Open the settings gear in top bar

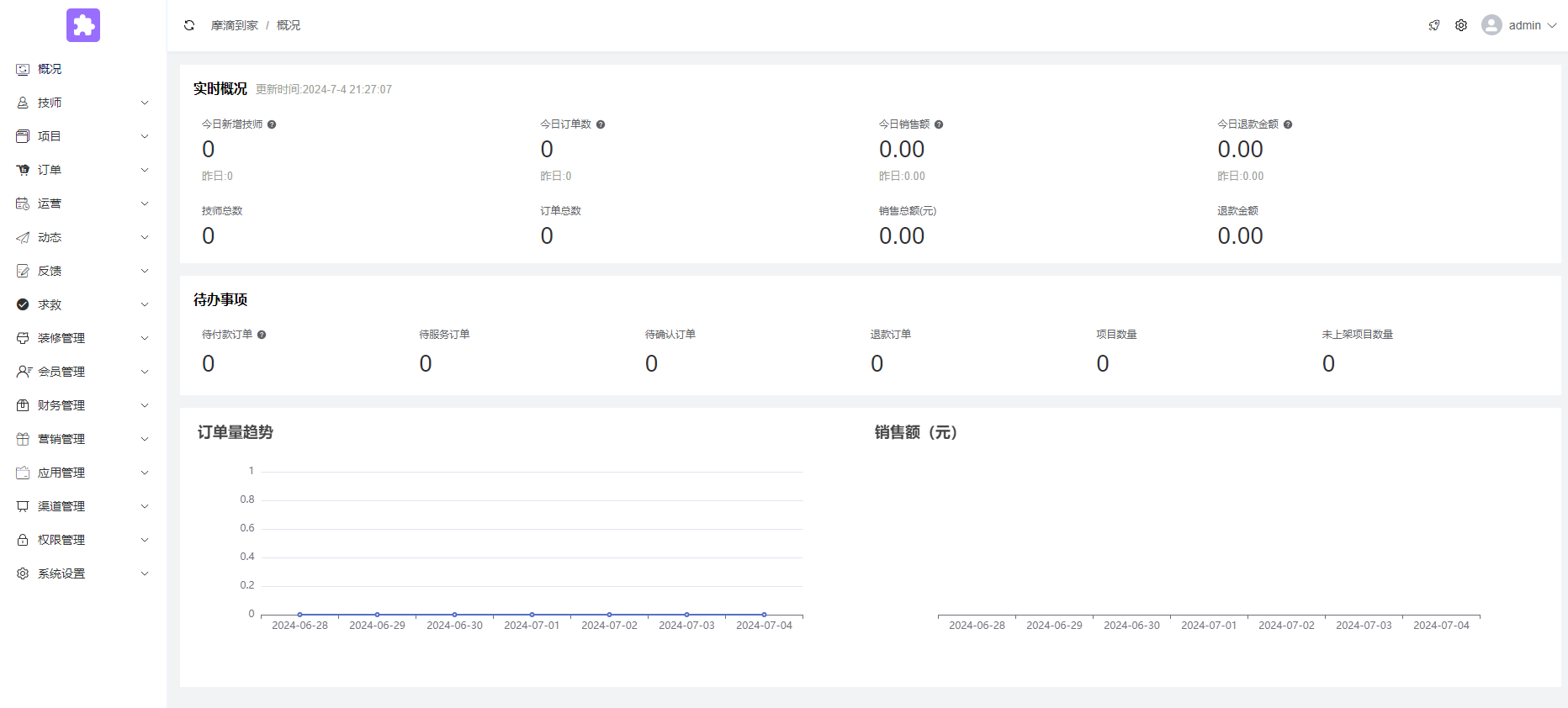click(x=1461, y=25)
